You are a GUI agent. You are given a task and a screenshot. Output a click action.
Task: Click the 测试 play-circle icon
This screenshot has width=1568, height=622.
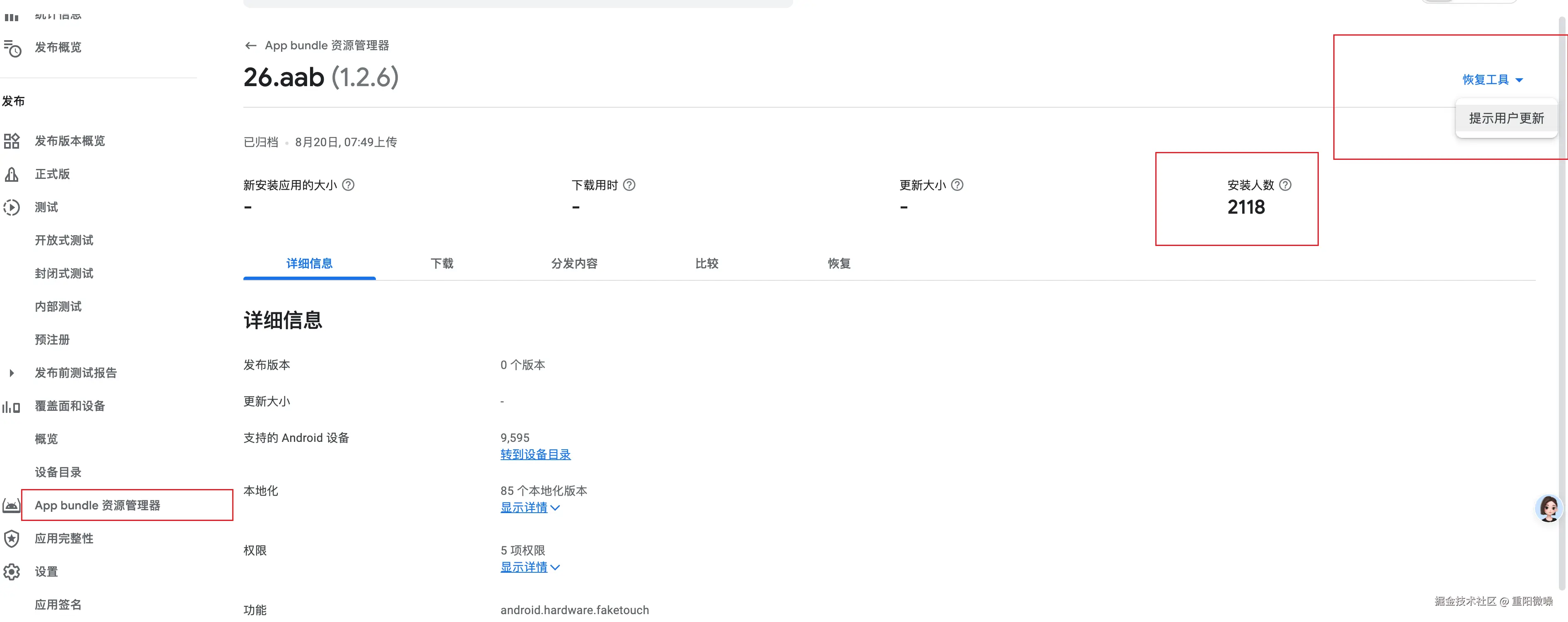tap(12, 208)
